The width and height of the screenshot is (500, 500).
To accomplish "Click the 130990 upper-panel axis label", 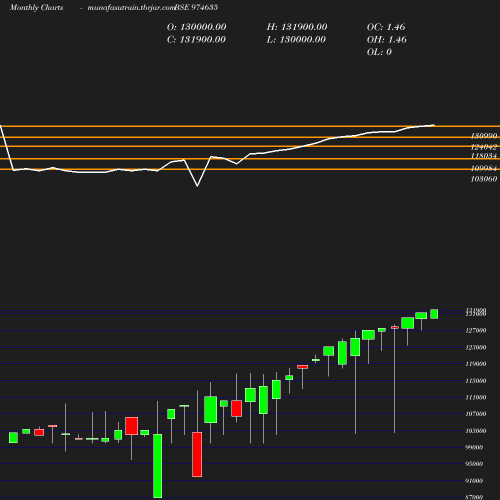I will click(x=484, y=136).
